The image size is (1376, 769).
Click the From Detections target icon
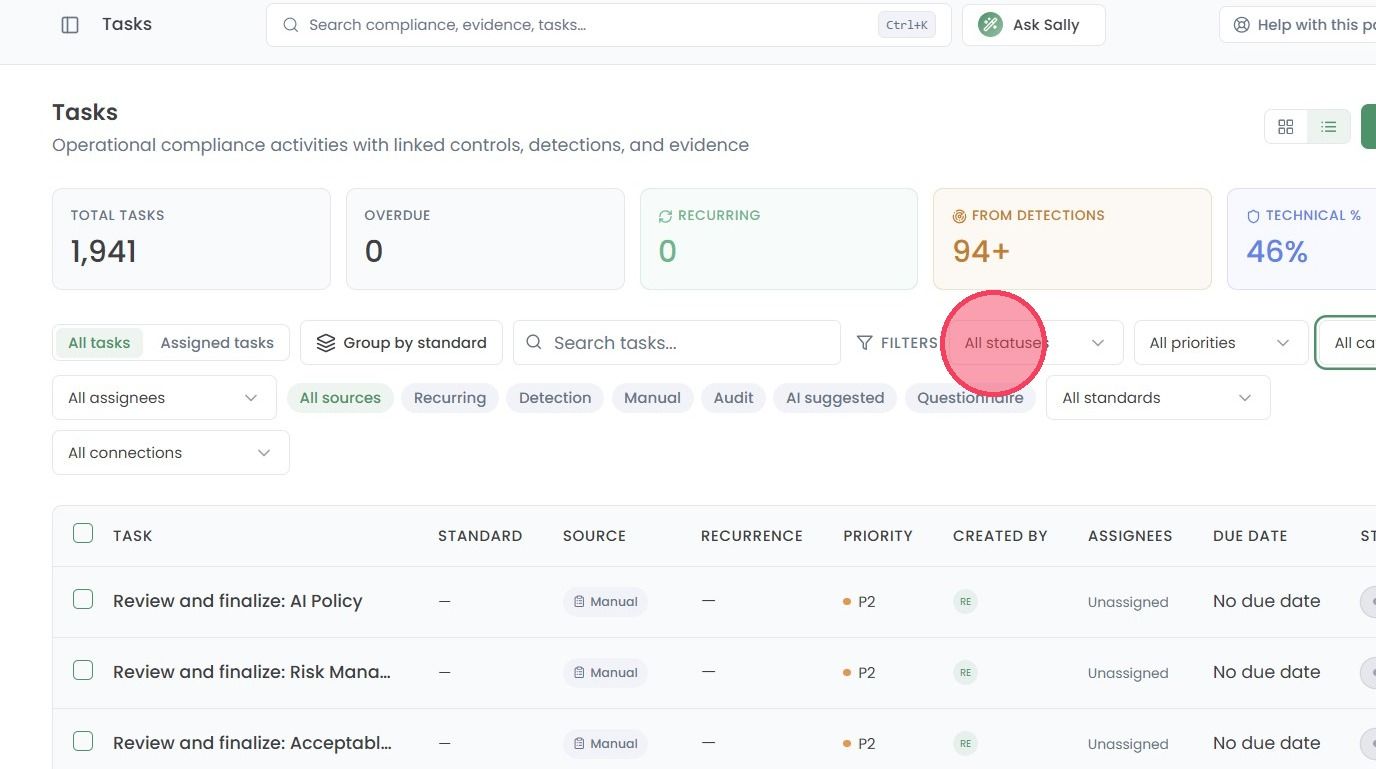click(959, 216)
